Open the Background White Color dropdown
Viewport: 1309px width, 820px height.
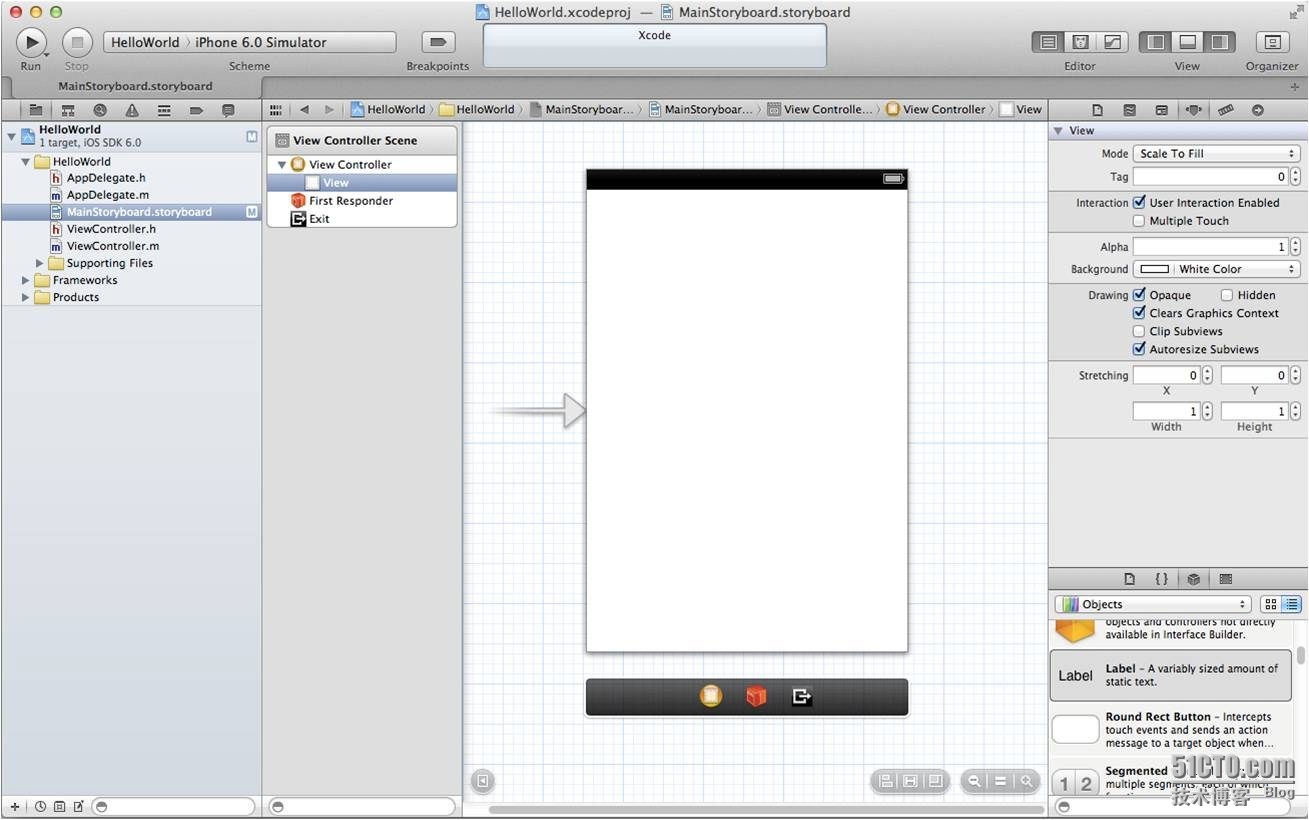1216,269
